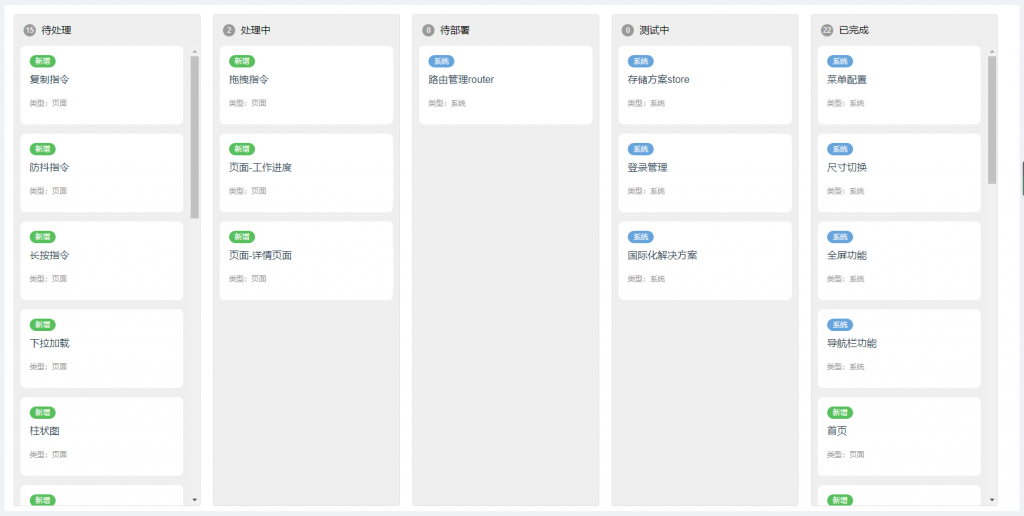Image resolution: width=1024 pixels, height=516 pixels.
Task: Open the 登录管理 task title
Action: 647,167
